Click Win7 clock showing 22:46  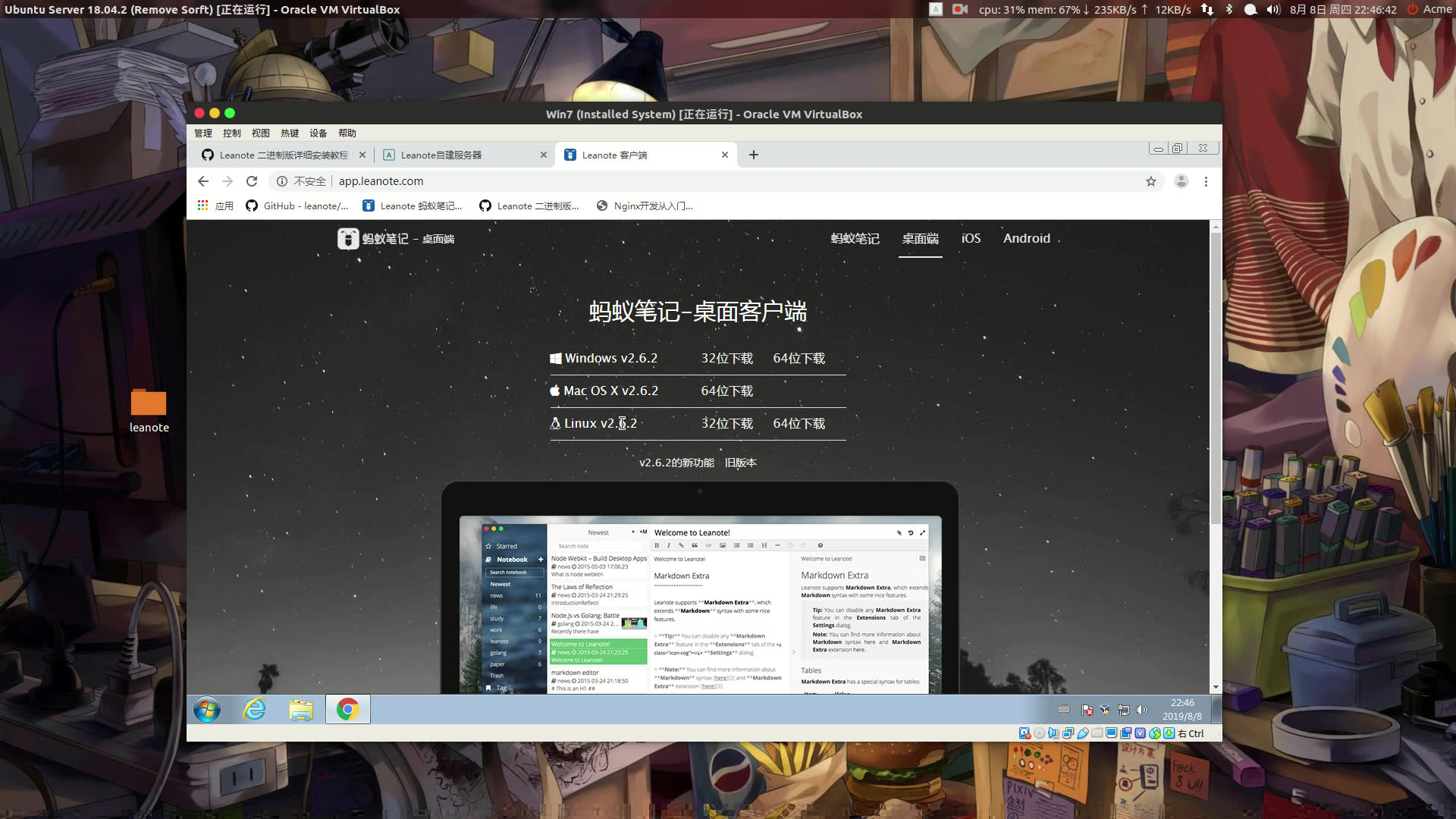1182,703
